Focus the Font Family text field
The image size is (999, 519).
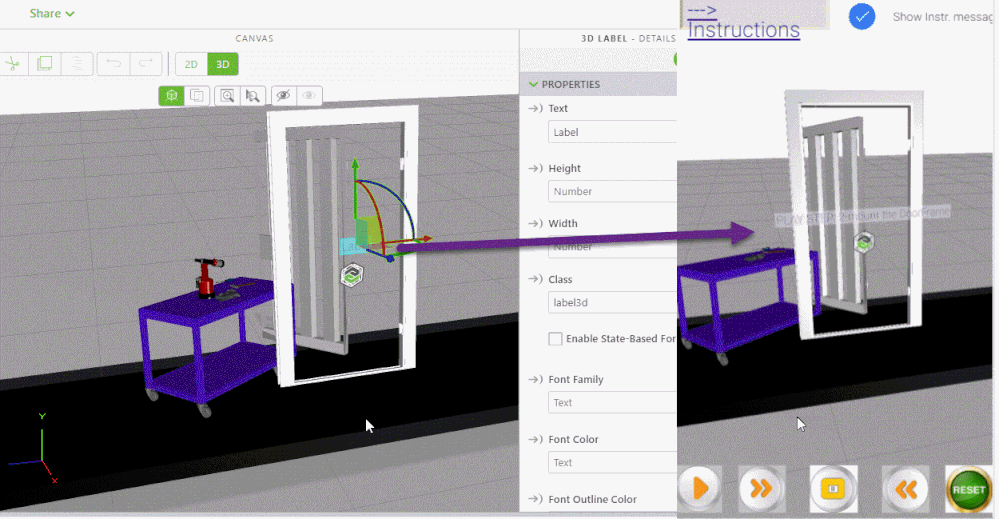click(x=612, y=402)
